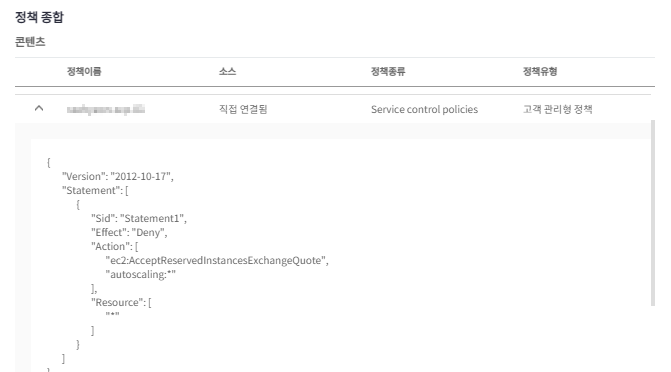Click the '고객 관리형 정책' type cell
This screenshot has width=671, height=372.
[x=558, y=109]
